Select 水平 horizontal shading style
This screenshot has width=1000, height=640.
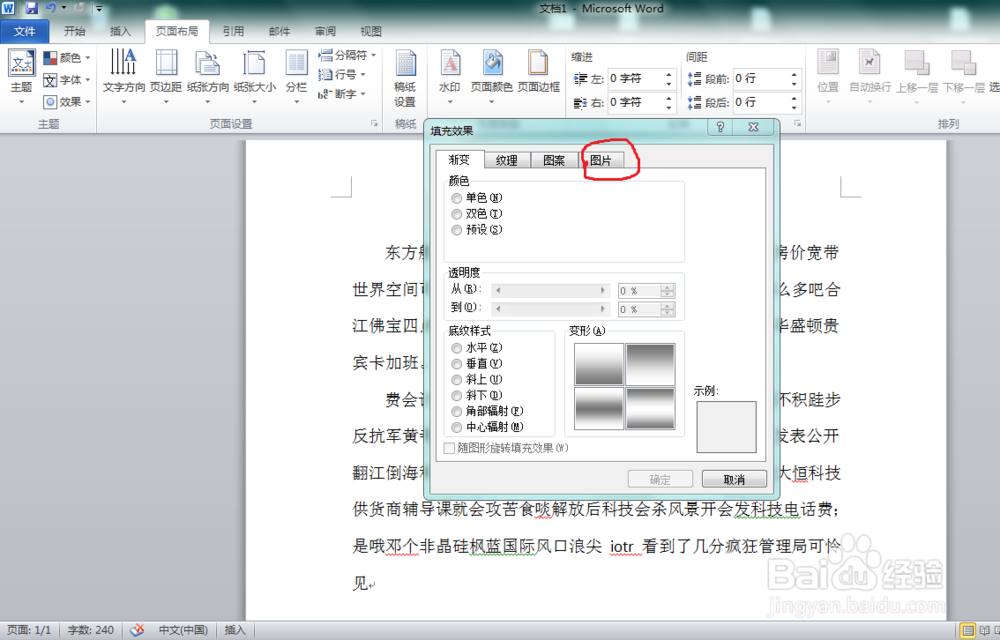pos(457,348)
